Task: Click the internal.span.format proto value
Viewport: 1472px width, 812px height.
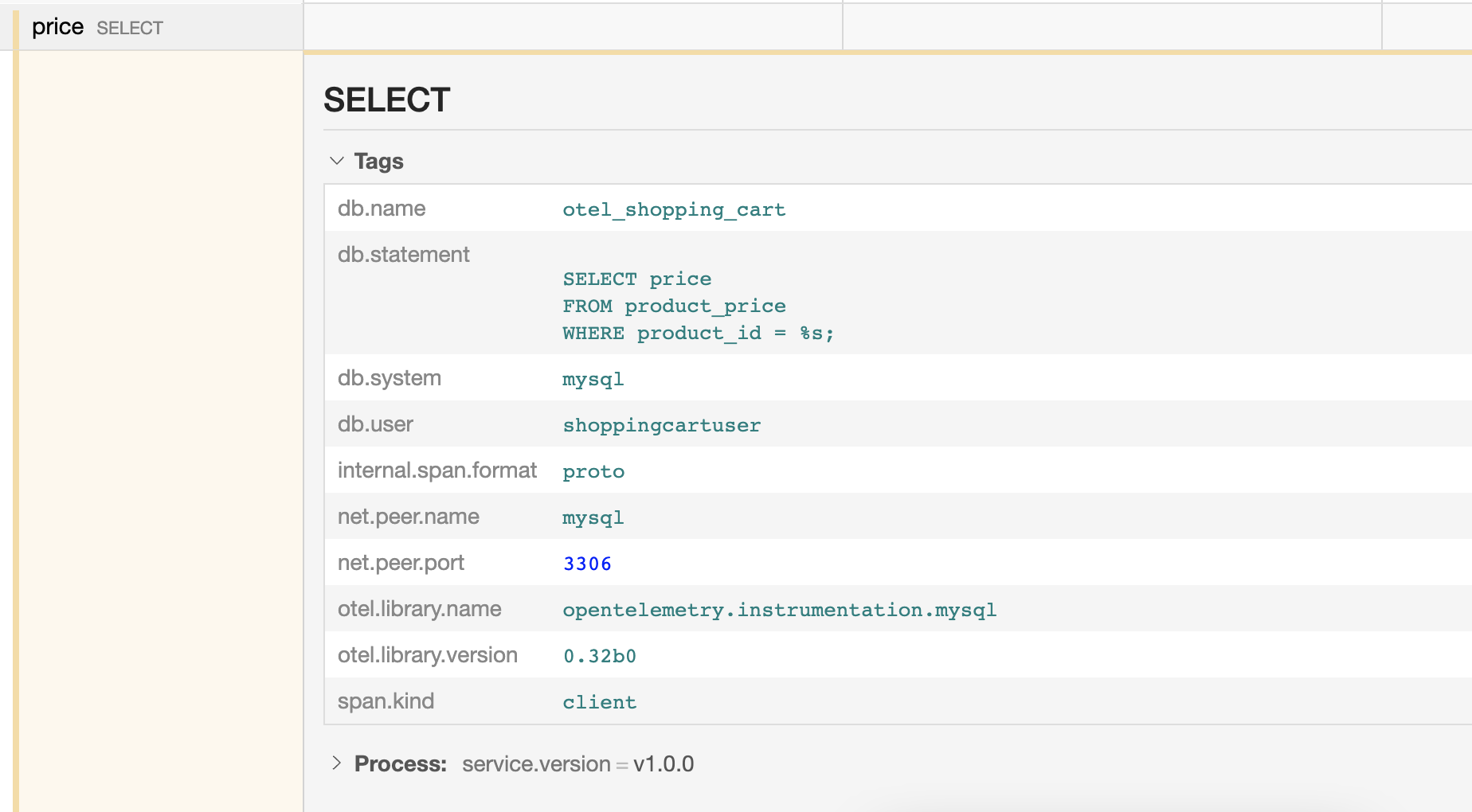Action: pos(593,471)
